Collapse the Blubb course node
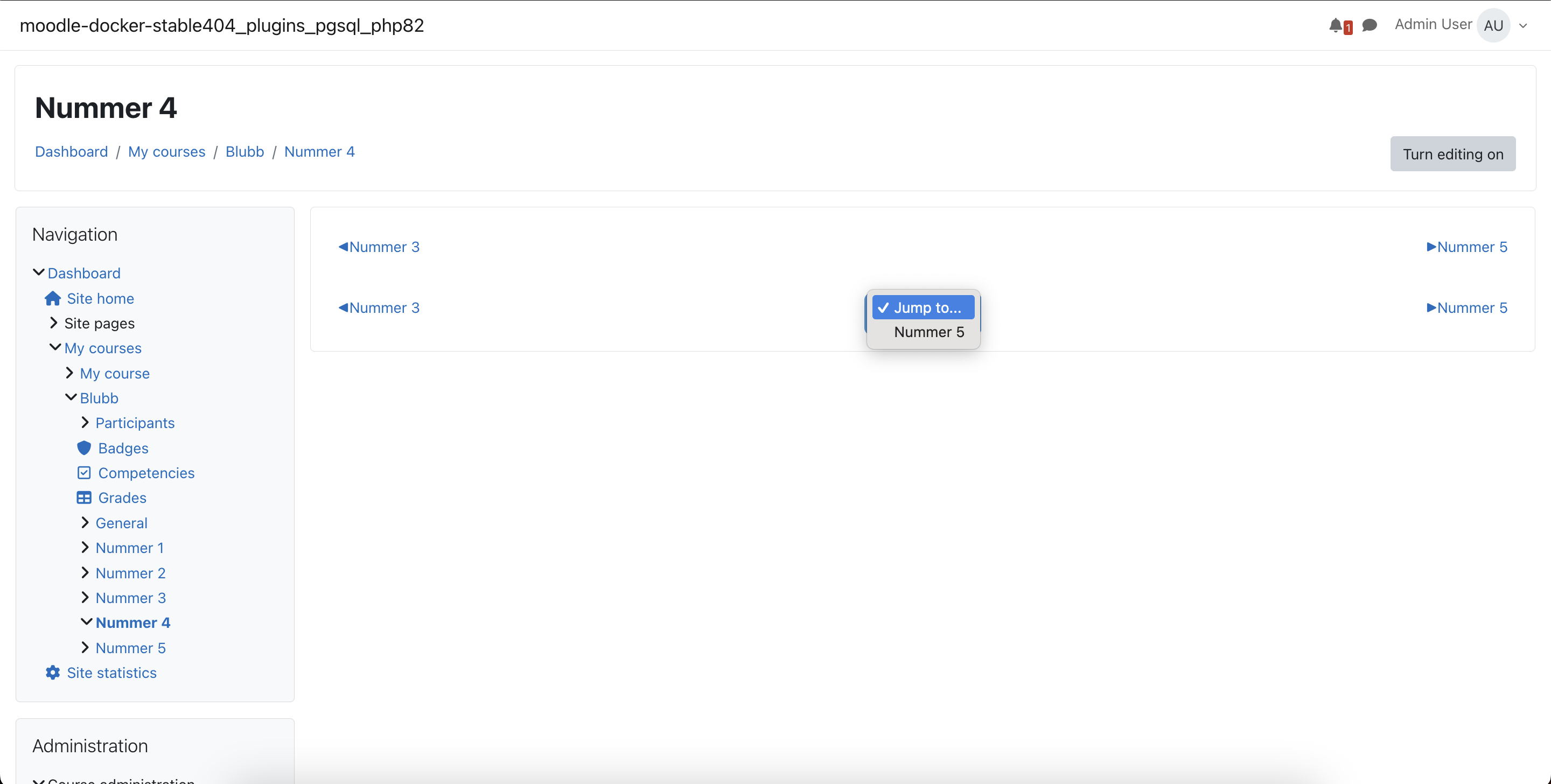The width and height of the screenshot is (1551, 784). point(71,397)
